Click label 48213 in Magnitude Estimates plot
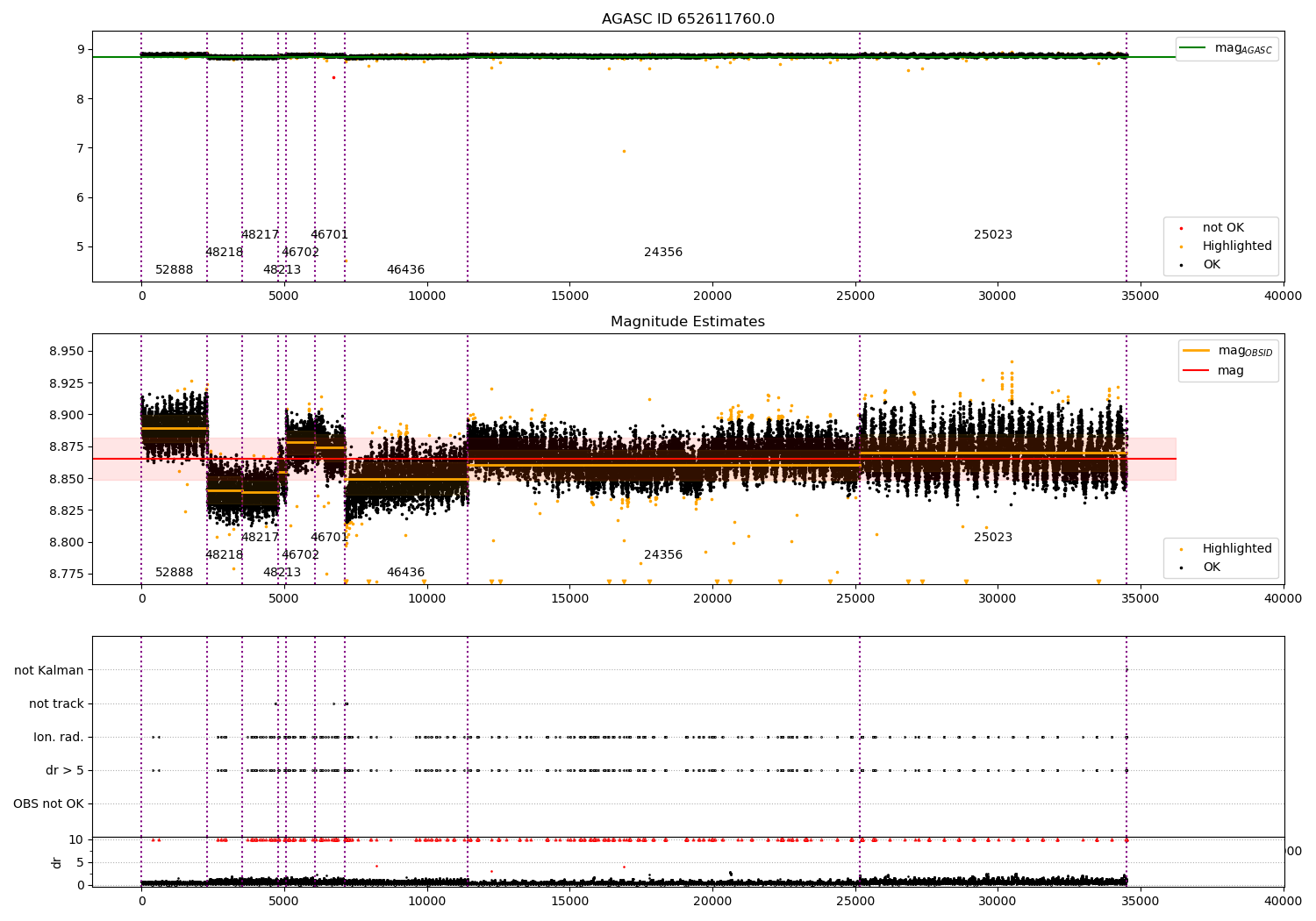 pos(282,573)
